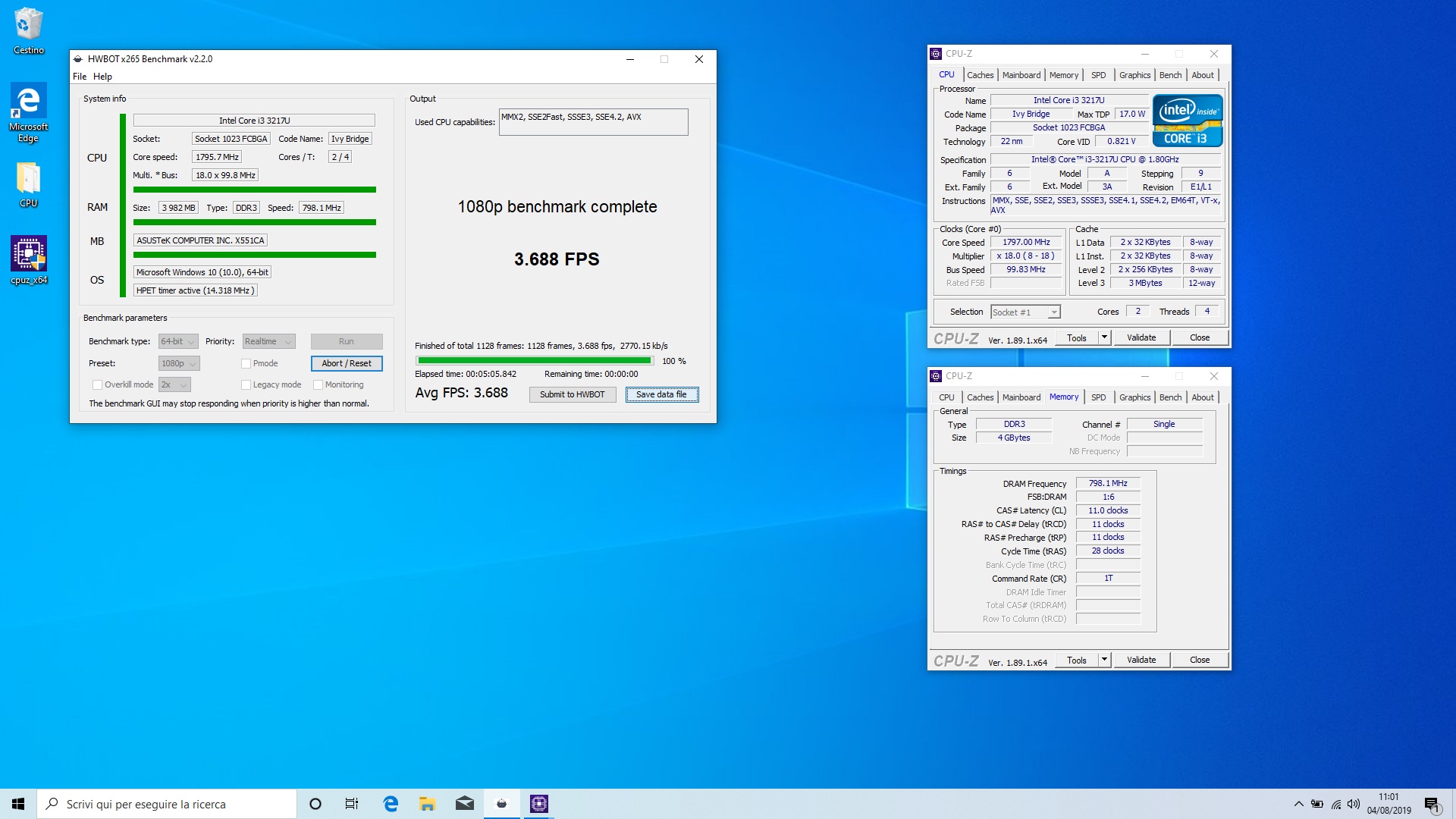Click the Tools button in bottom CPU-Z
Viewport: 1456px width, 819px height.
click(1077, 661)
